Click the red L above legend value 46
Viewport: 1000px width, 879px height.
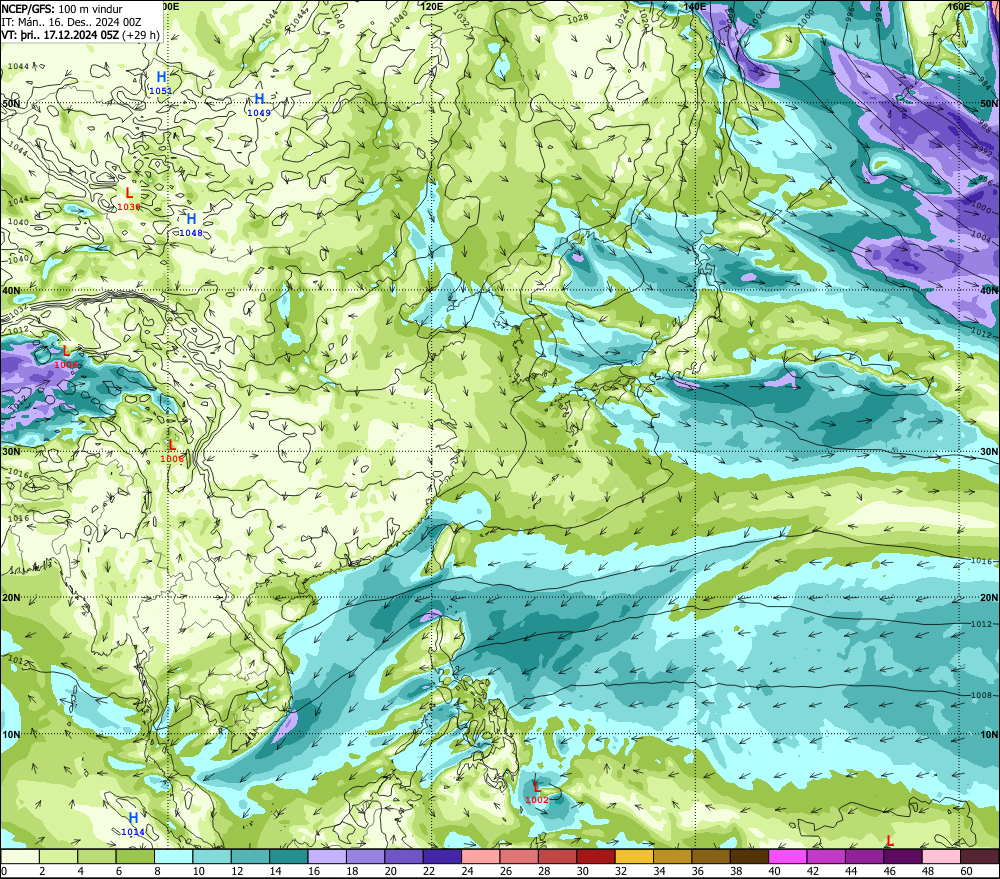(890, 841)
